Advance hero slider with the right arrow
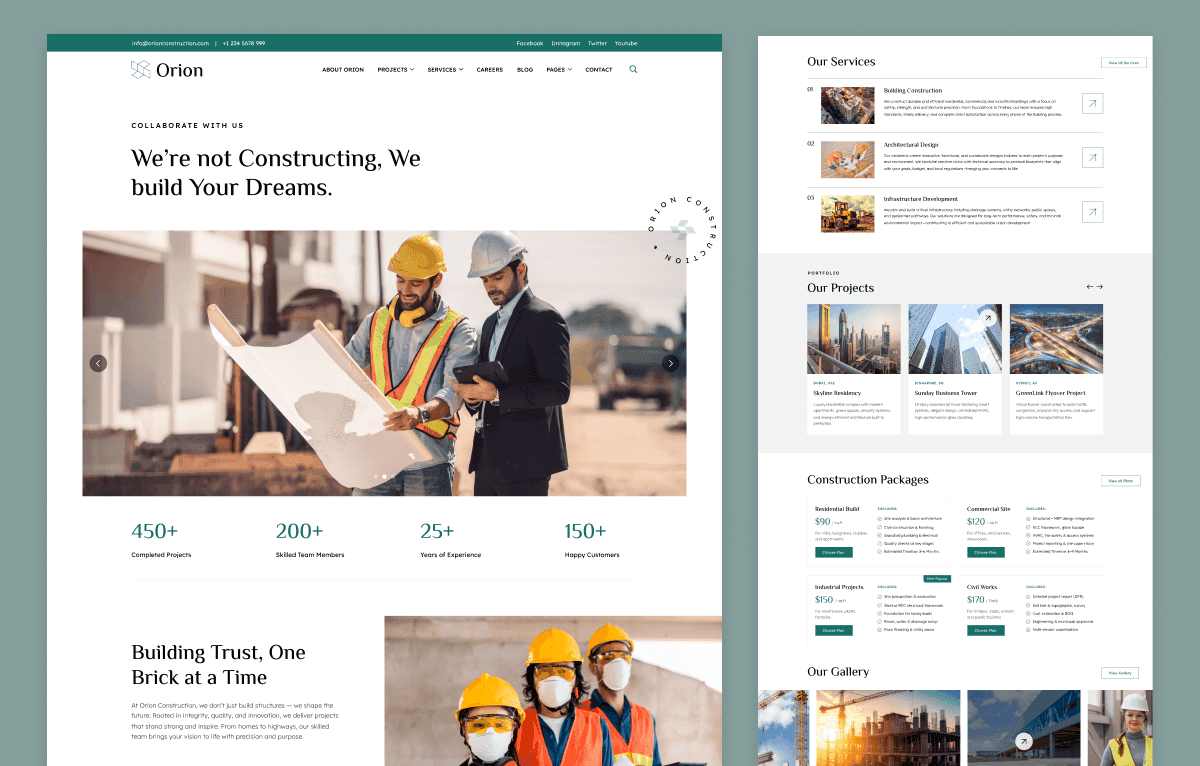The image size is (1200, 766). pos(671,363)
